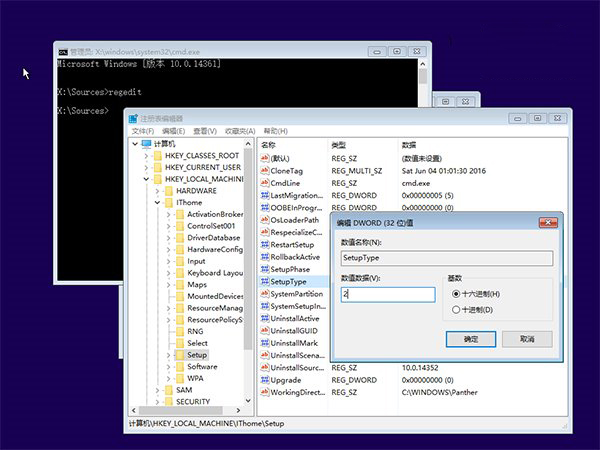Screen dimensions: 600x450
Task: Click the Registry Editor title bar icon
Action: [133, 118]
